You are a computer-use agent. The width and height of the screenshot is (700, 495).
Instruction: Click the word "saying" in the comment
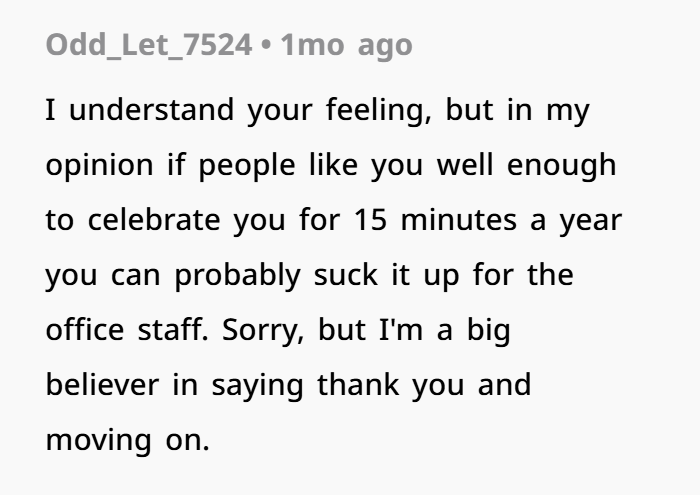coord(258,387)
